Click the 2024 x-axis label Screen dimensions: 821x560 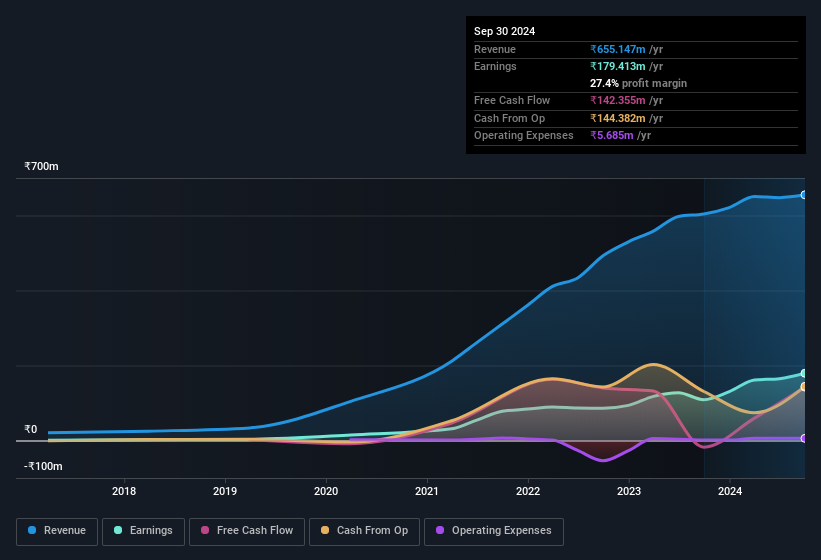(730, 491)
